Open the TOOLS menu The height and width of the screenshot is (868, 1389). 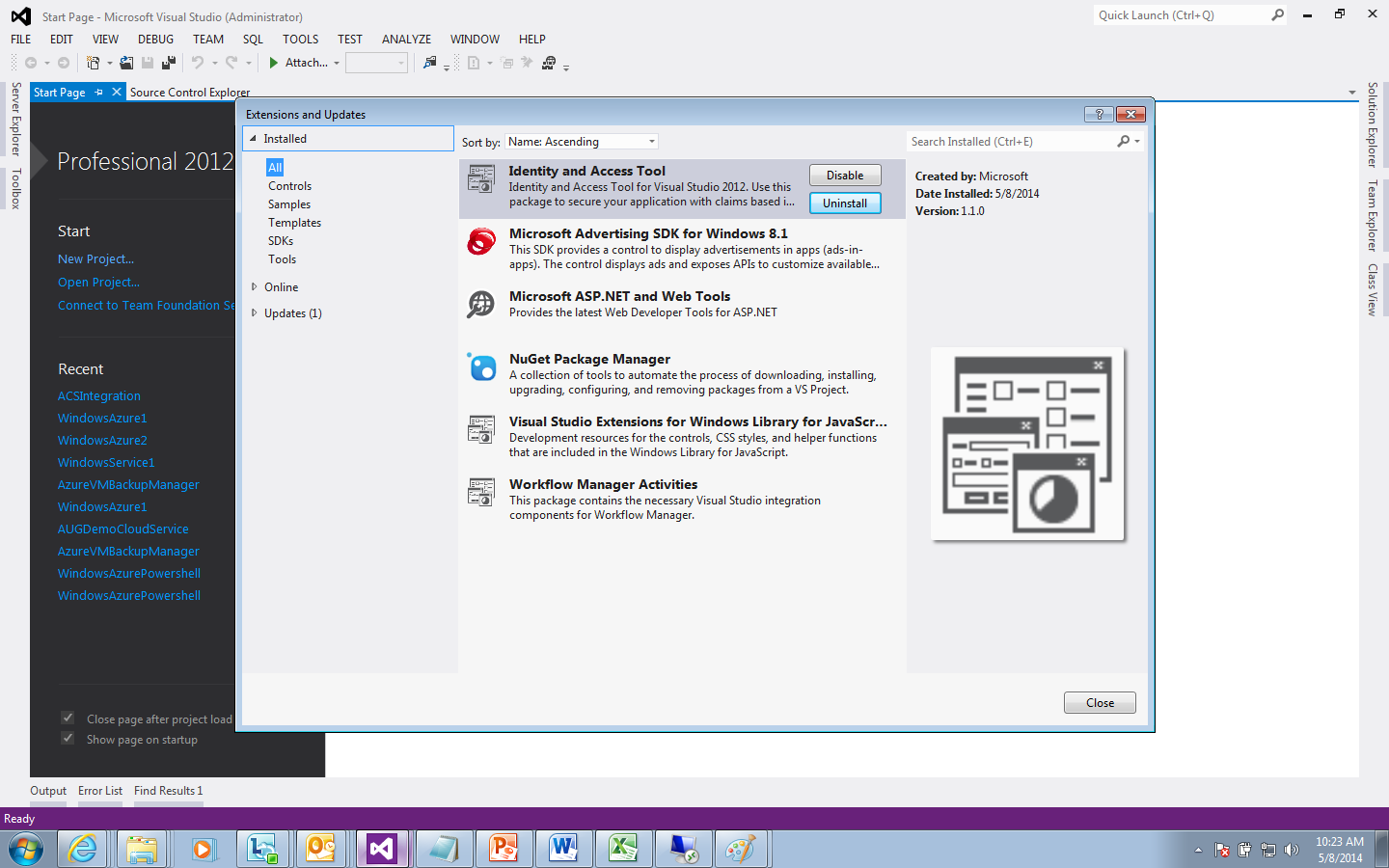tap(301, 40)
